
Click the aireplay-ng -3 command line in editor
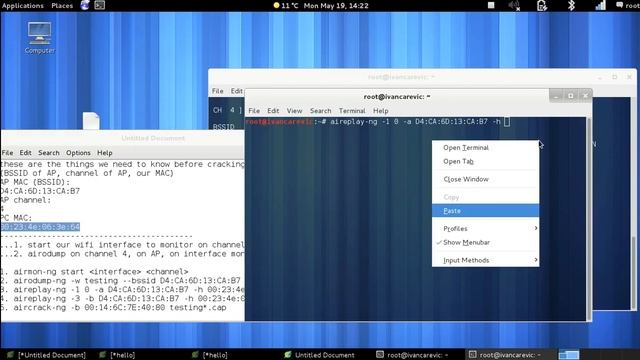pyautogui.click(x=122, y=299)
